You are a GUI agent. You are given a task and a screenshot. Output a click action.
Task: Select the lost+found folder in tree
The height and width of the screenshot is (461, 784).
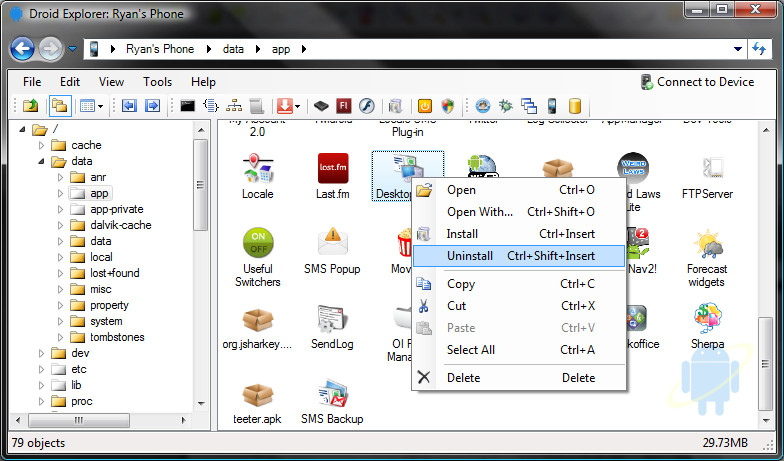115,274
